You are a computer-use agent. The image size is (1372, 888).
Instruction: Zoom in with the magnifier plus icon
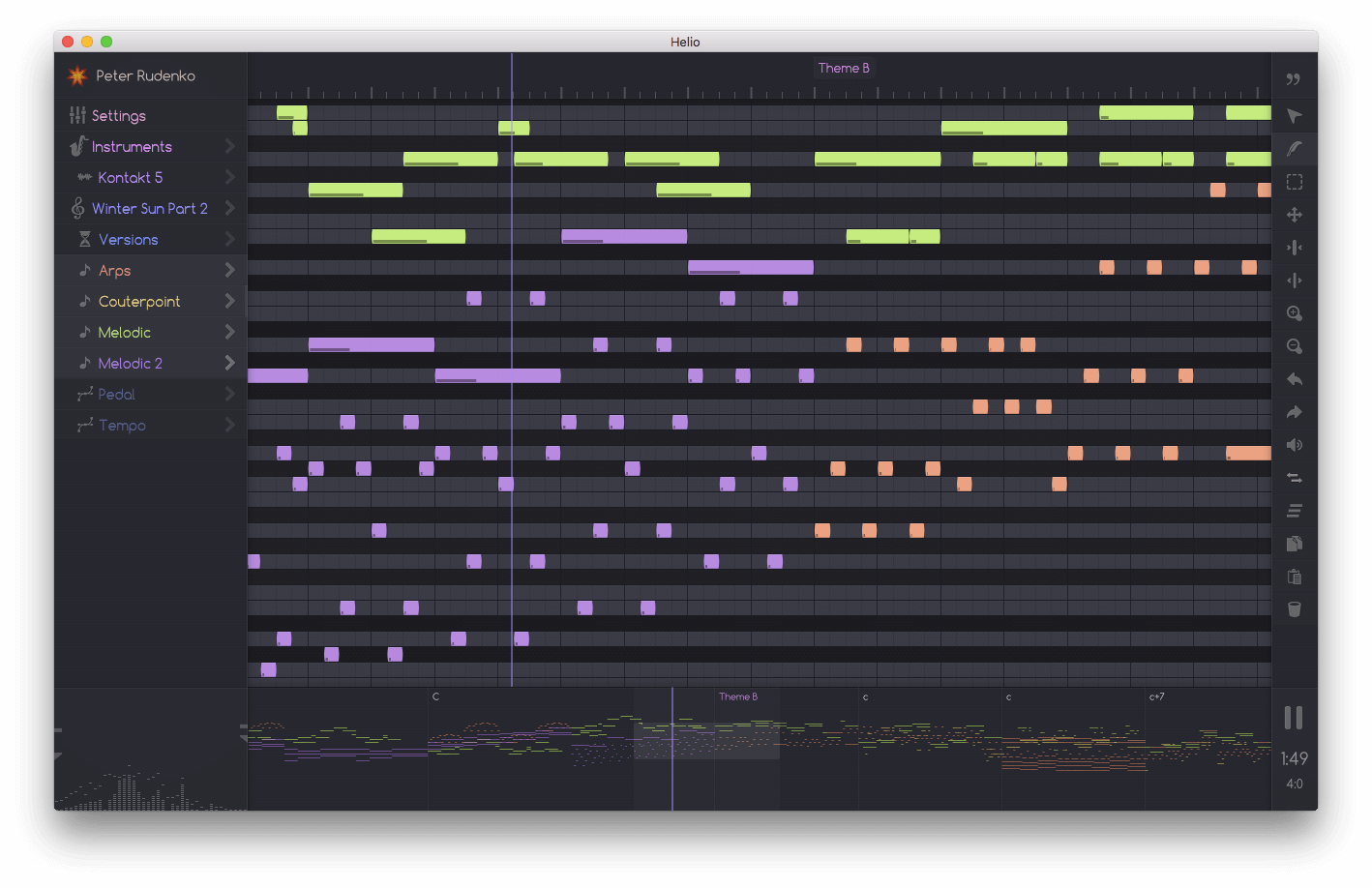[1294, 313]
